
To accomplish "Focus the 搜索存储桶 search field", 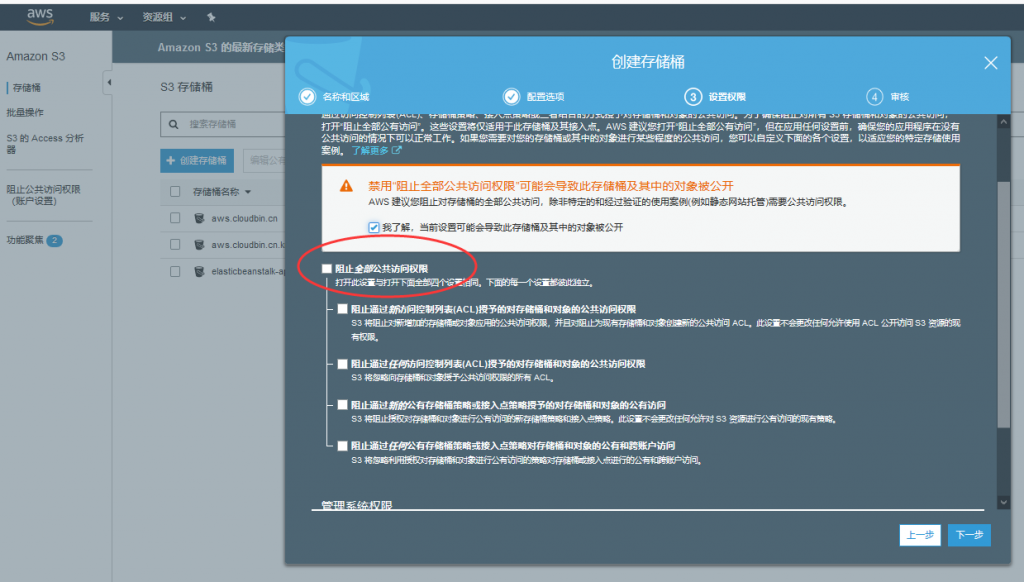I will (x=222, y=124).
